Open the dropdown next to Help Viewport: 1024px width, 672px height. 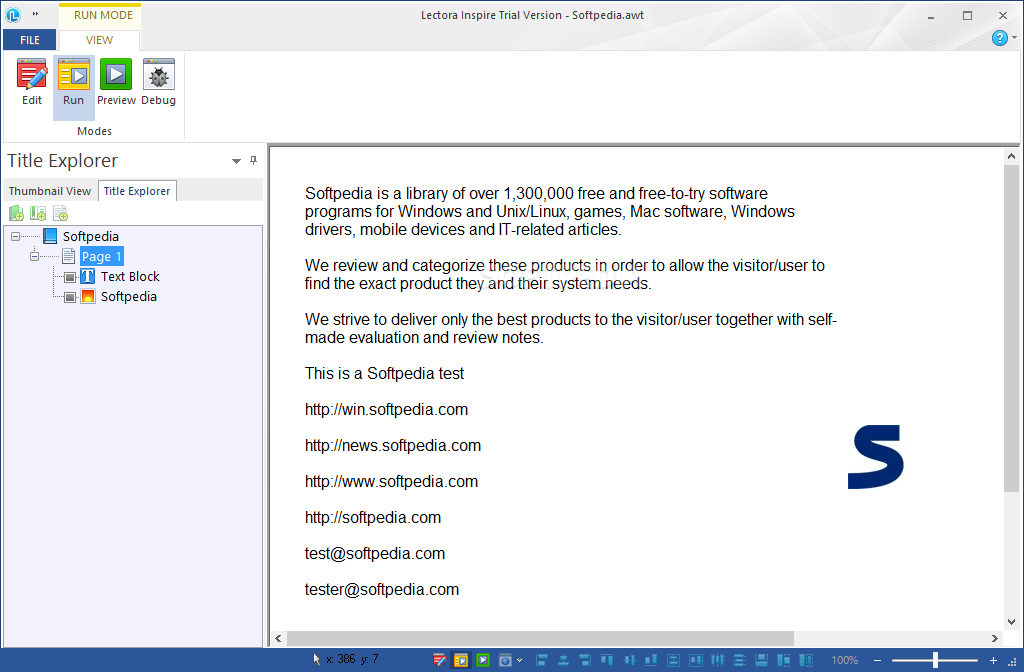point(1014,38)
